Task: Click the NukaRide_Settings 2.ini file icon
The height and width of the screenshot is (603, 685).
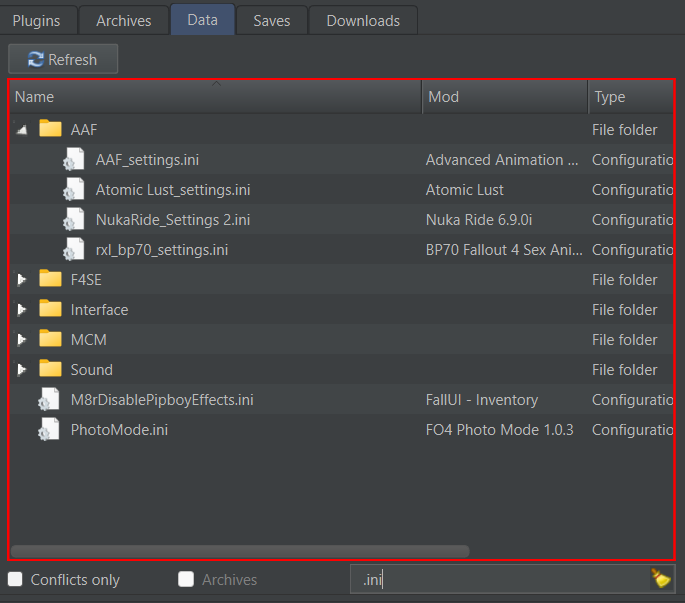Action: click(74, 219)
